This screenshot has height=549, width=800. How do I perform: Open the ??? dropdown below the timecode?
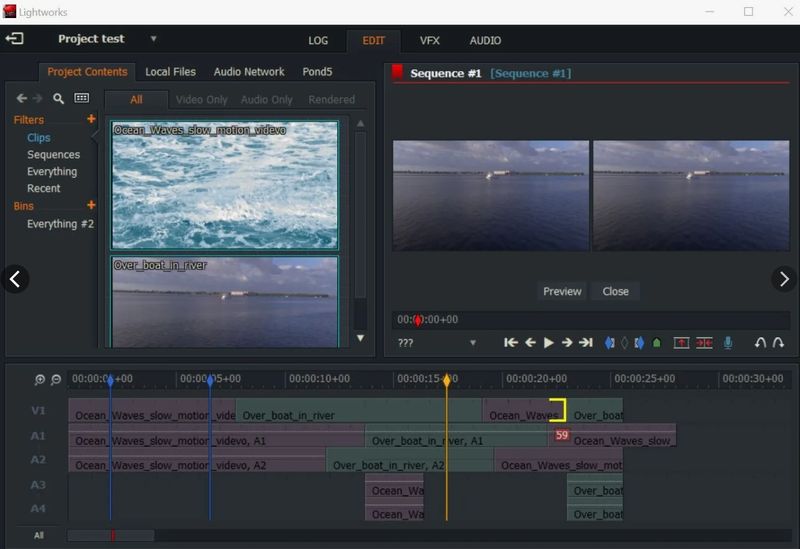click(x=473, y=343)
